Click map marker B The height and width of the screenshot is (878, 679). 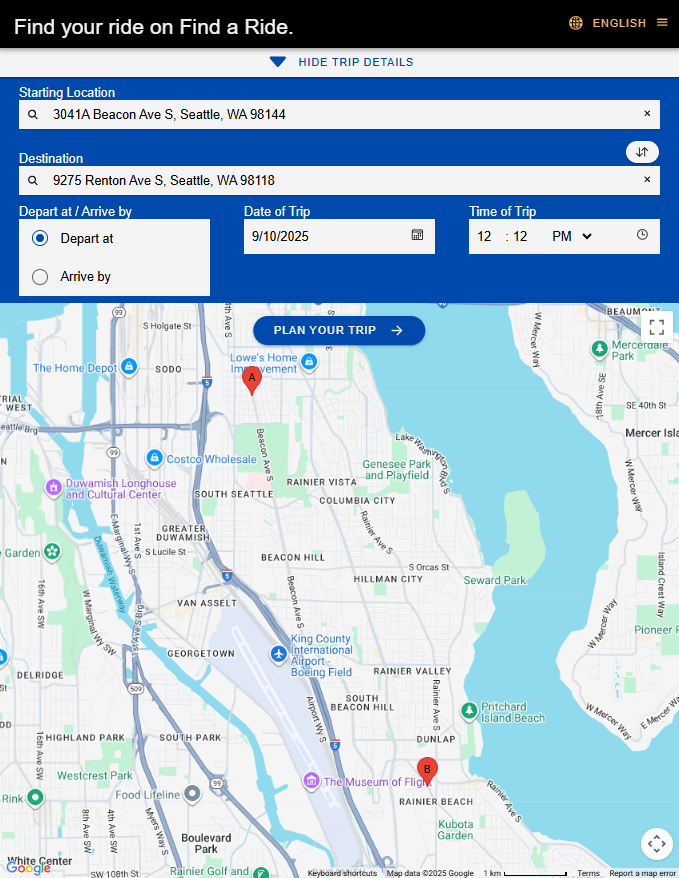[427, 772]
